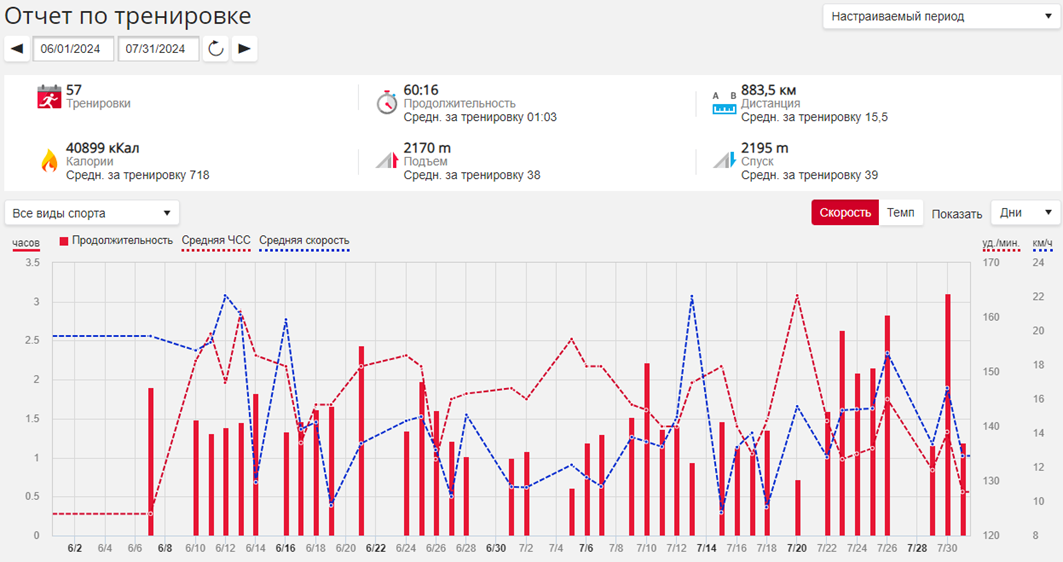
Task: Toggle the Продолжительность series in legend
Action: point(116,241)
